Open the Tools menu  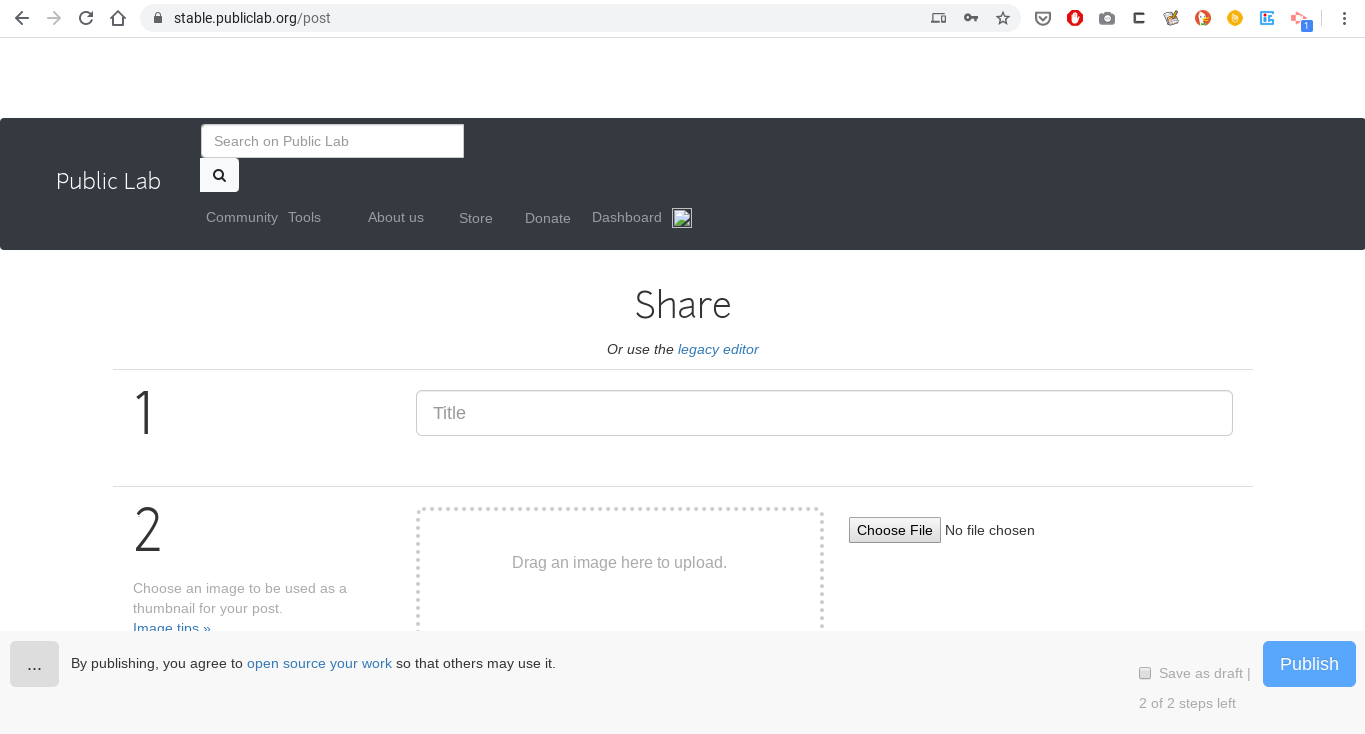pos(304,217)
